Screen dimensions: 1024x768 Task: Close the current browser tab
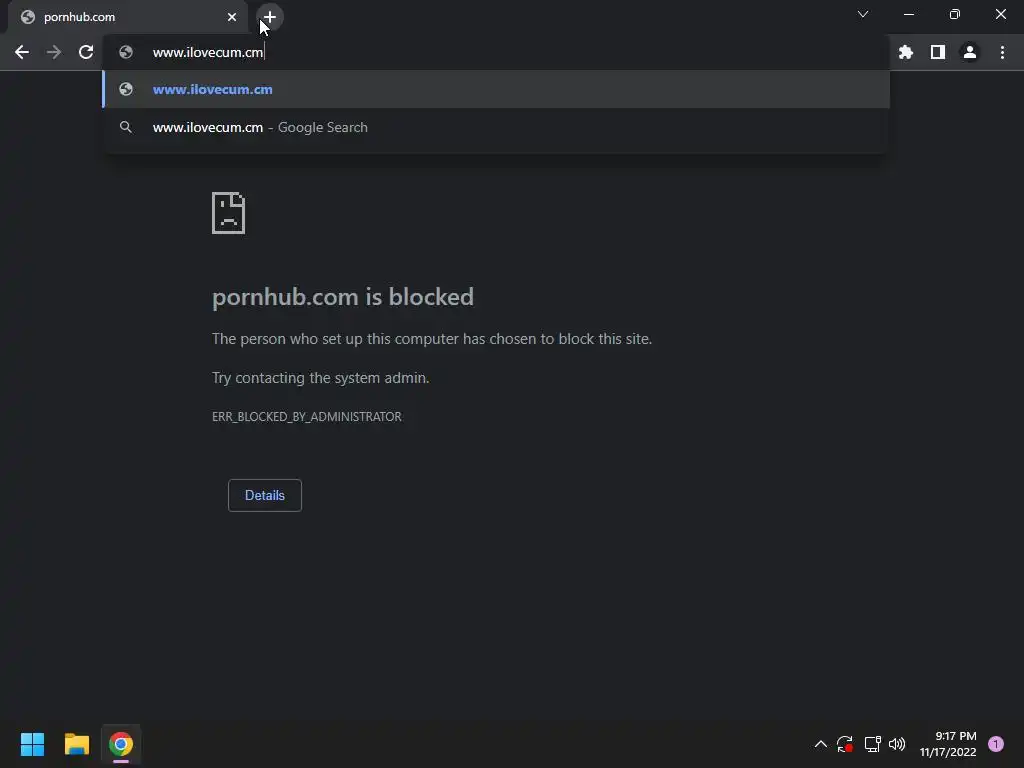[x=232, y=17]
